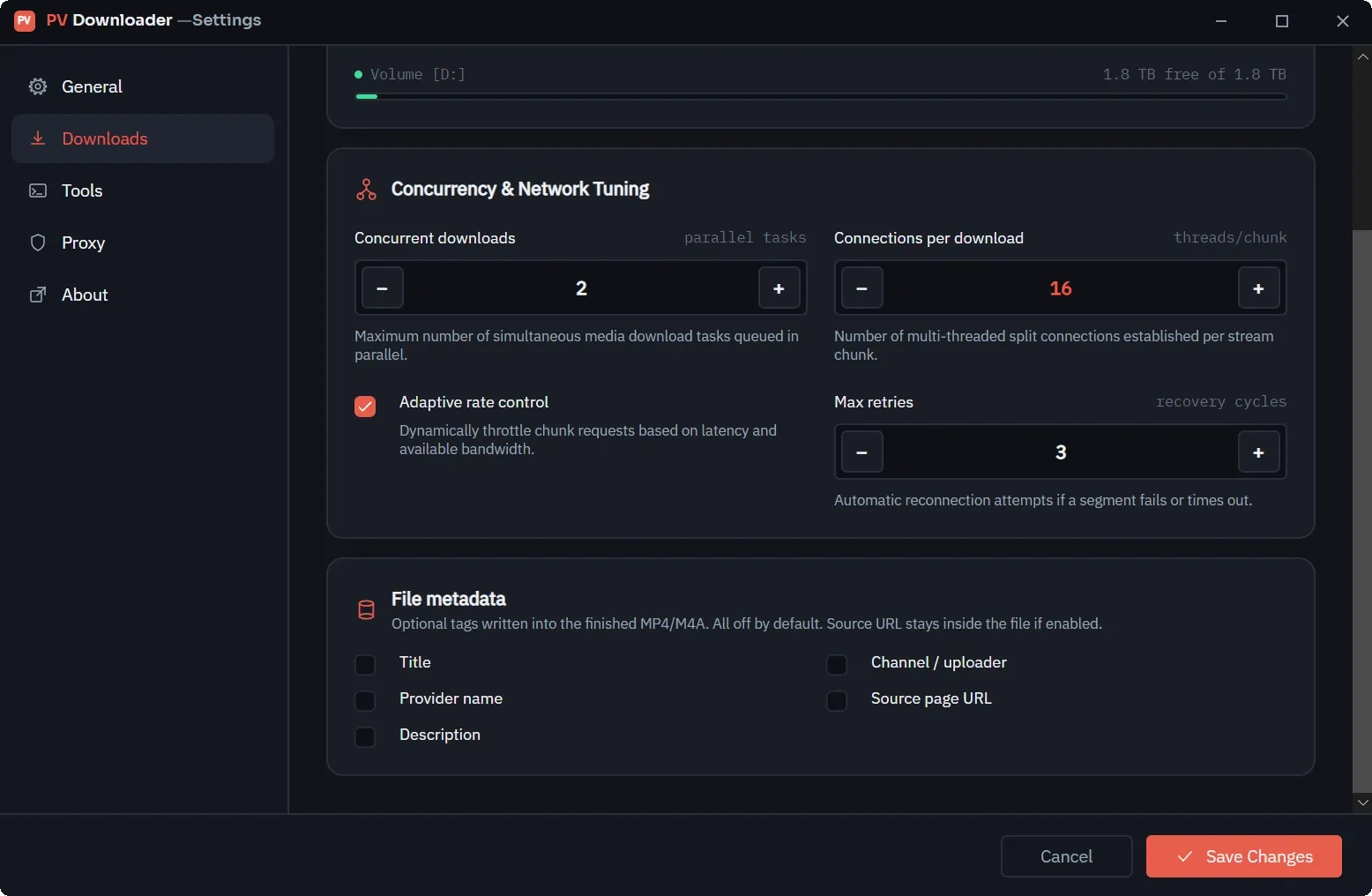
Task: Decrease Max retries with minus button
Action: [861, 452]
